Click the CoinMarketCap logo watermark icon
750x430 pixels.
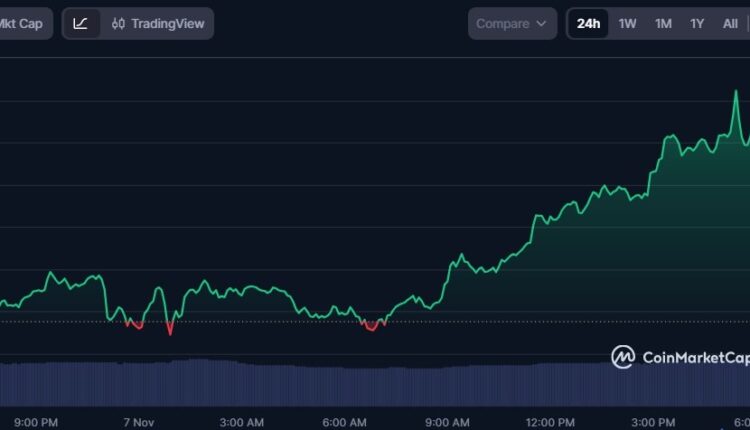click(x=623, y=357)
